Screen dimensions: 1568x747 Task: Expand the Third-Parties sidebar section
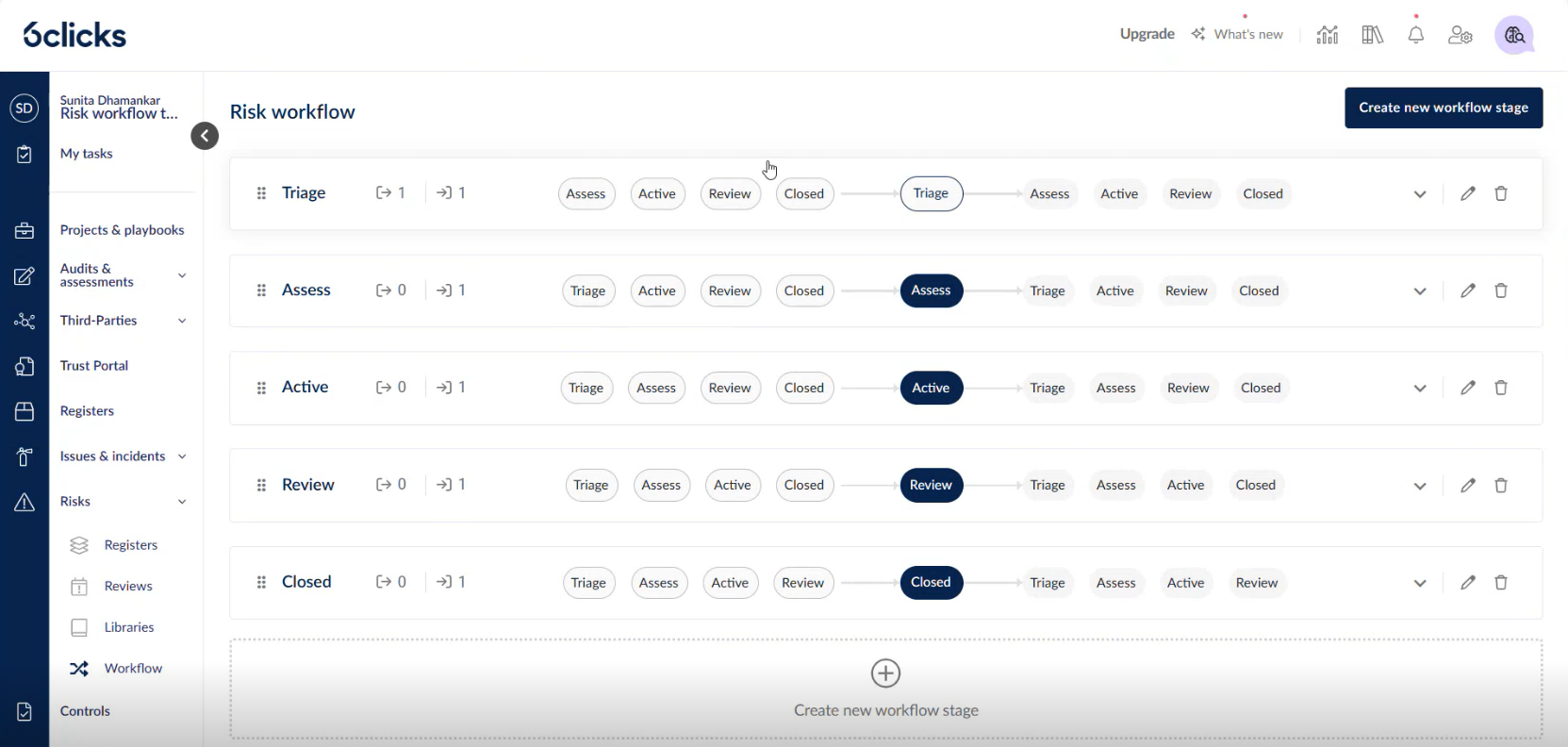(182, 321)
